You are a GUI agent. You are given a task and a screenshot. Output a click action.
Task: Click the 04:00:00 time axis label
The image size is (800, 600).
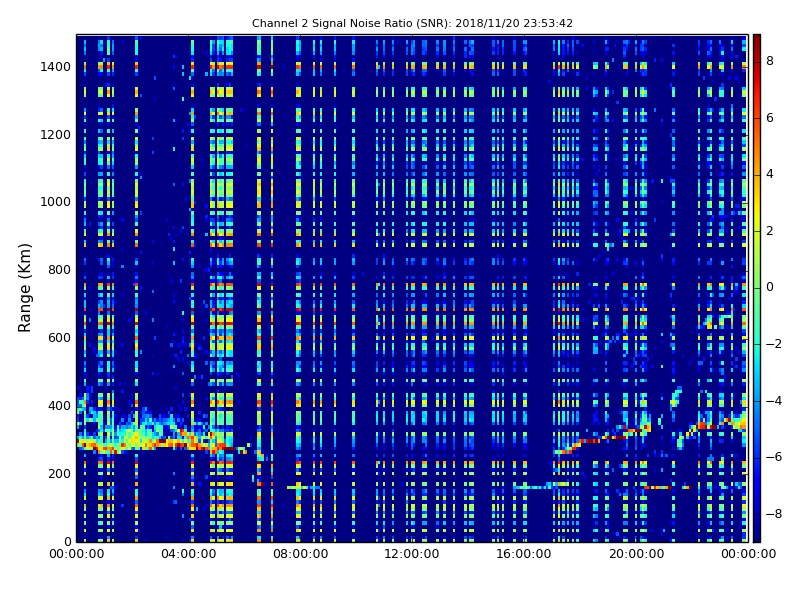click(188, 554)
